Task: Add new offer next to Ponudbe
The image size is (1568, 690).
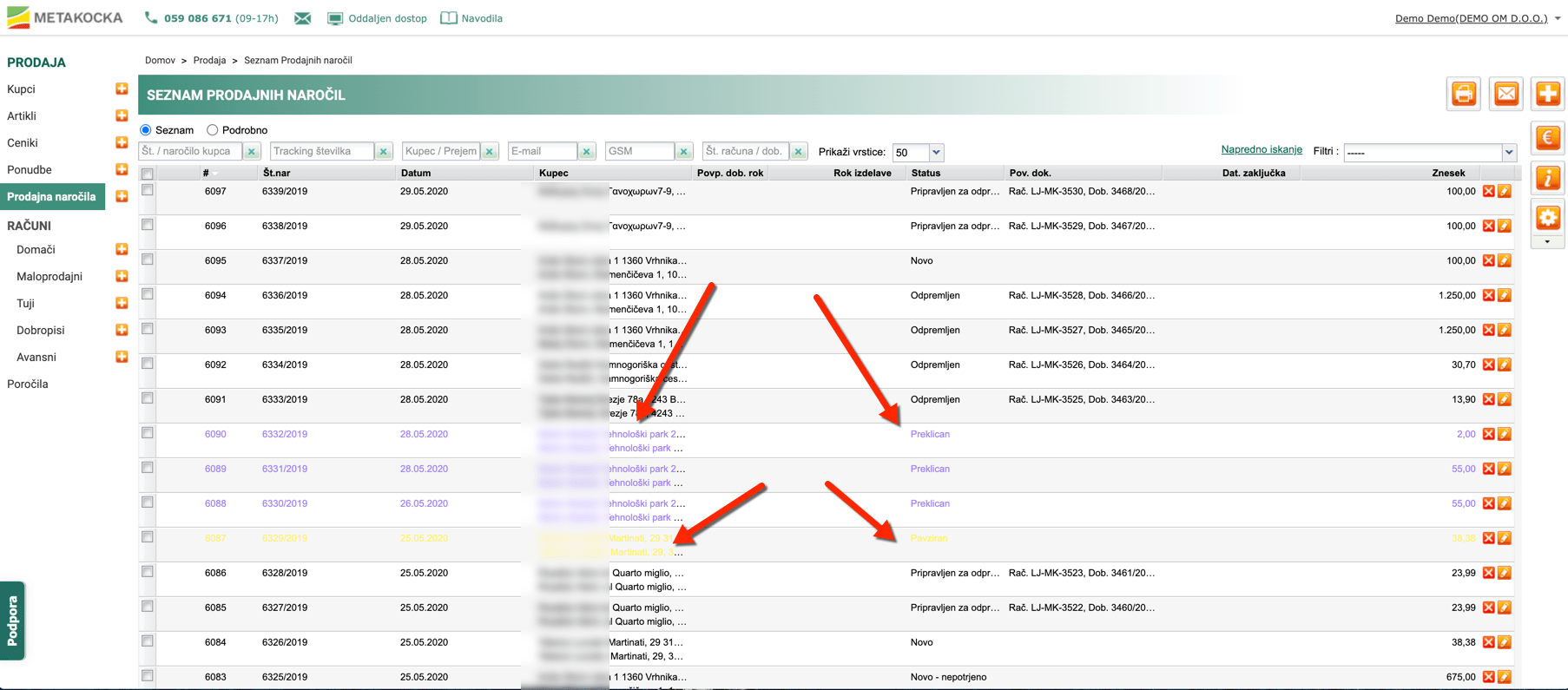Action: [122, 169]
